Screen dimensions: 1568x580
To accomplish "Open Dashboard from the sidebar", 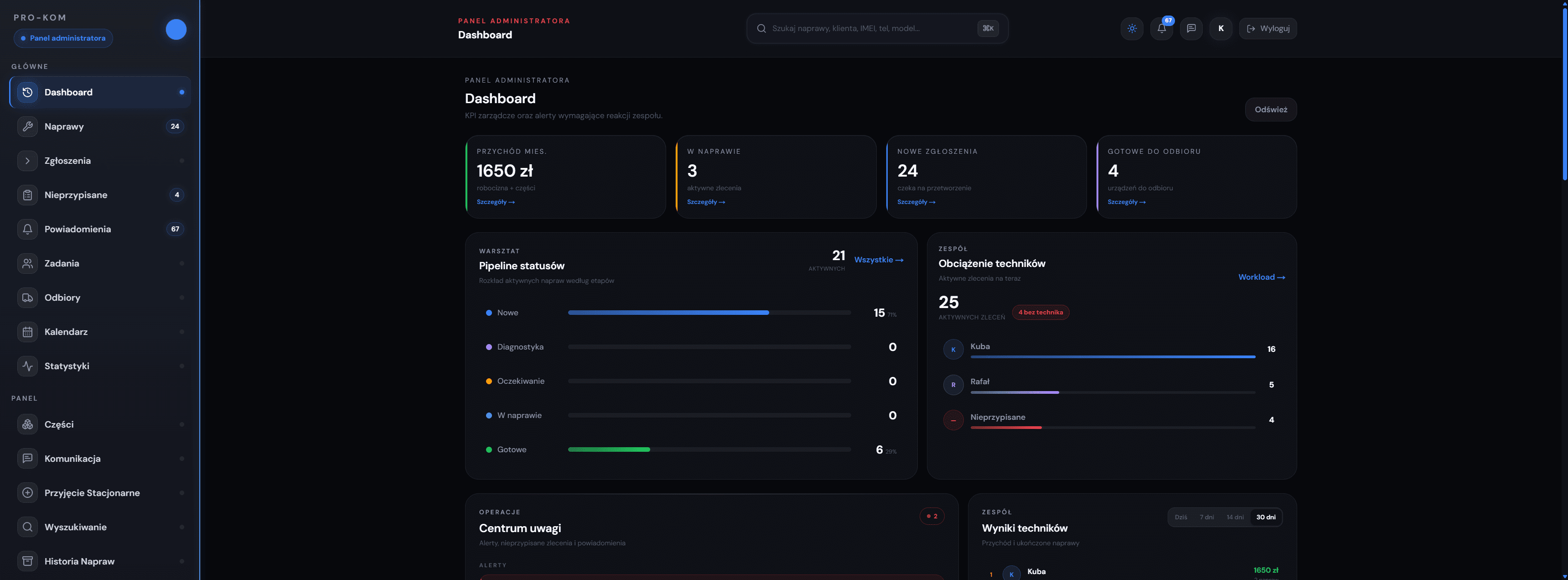I will pos(100,92).
